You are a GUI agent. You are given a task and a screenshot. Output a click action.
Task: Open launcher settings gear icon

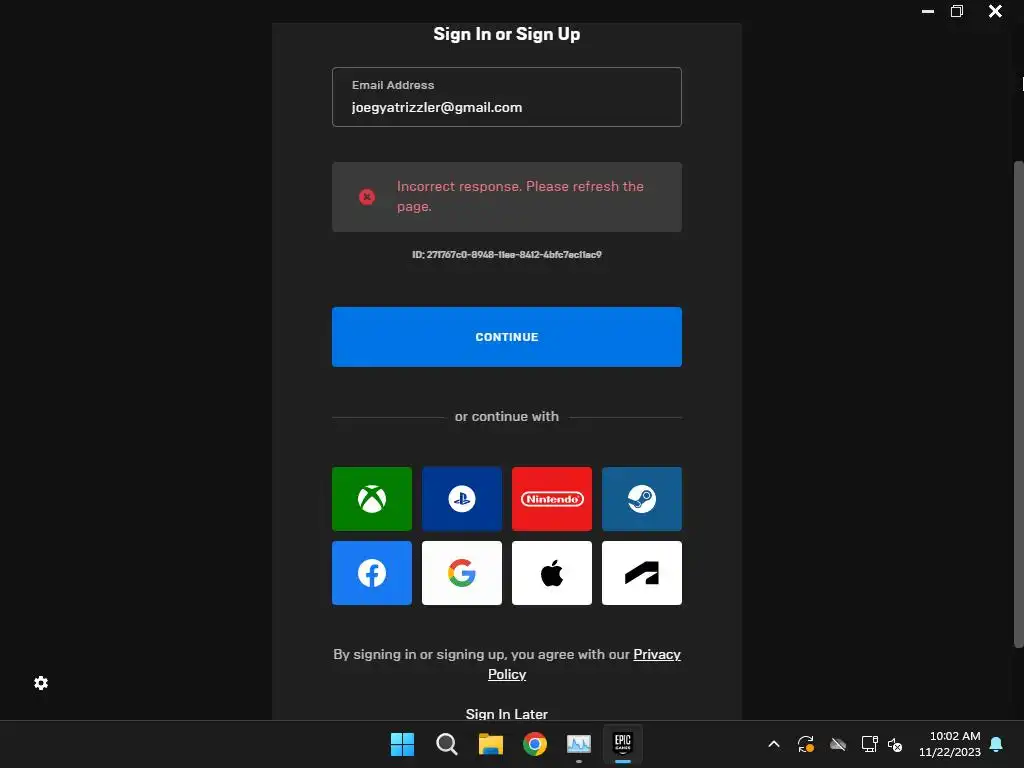click(41, 683)
